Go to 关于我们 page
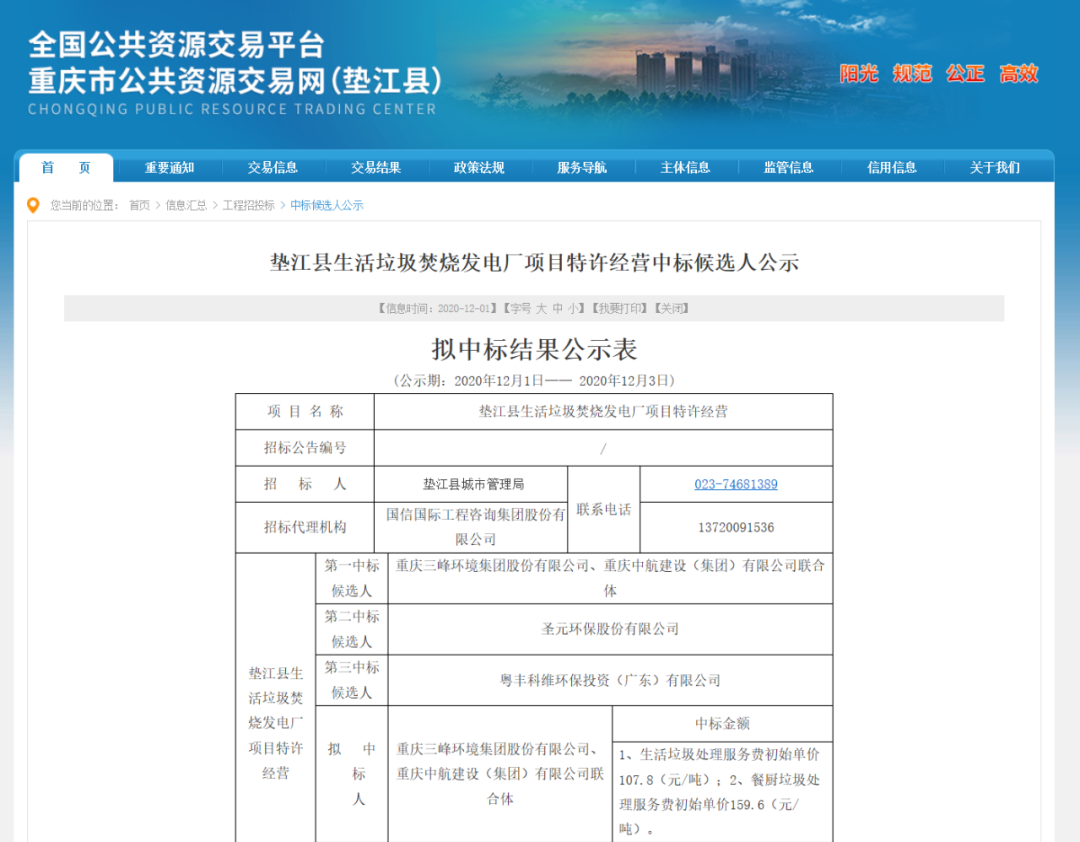This screenshot has height=842, width=1080. [x=995, y=168]
